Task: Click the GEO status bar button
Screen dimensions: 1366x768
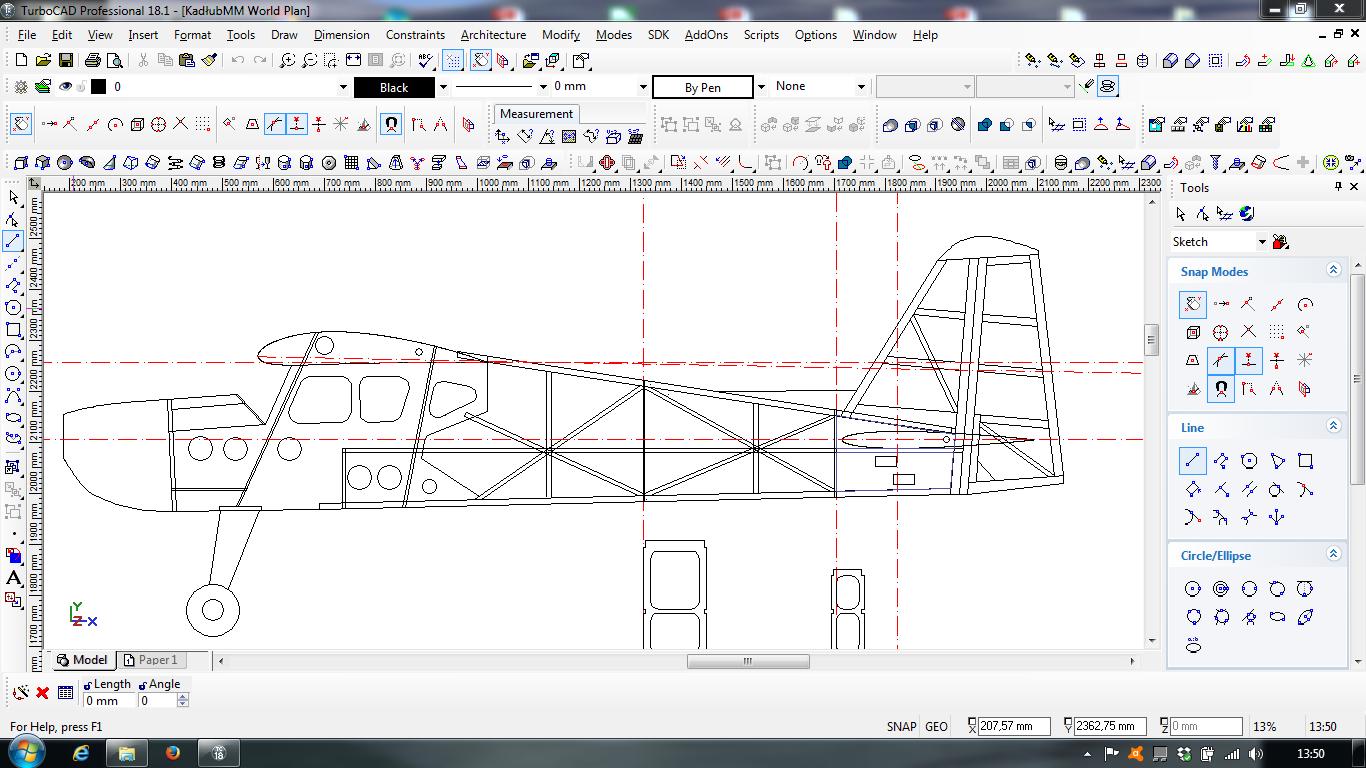Action: [x=936, y=727]
